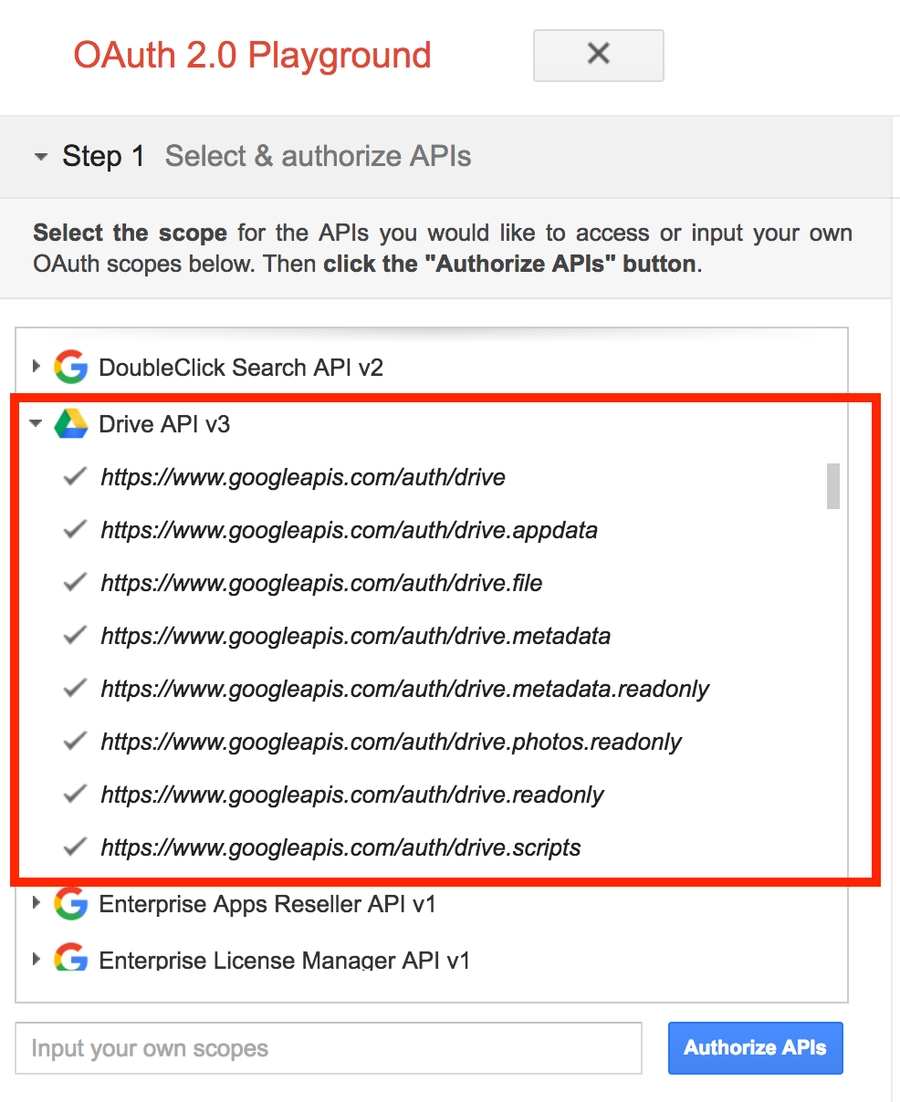The height and width of the screenshot is (1102, 900).
Task: Toggle the drive.file scope checkmark
Action: (74, 583)
